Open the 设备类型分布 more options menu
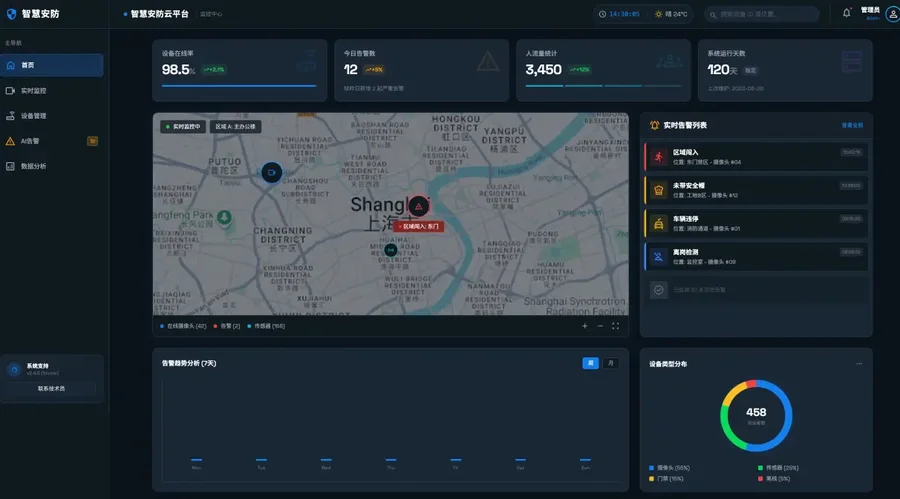The width and height of the screenshot is (900, 499). [x=859, y=363]
